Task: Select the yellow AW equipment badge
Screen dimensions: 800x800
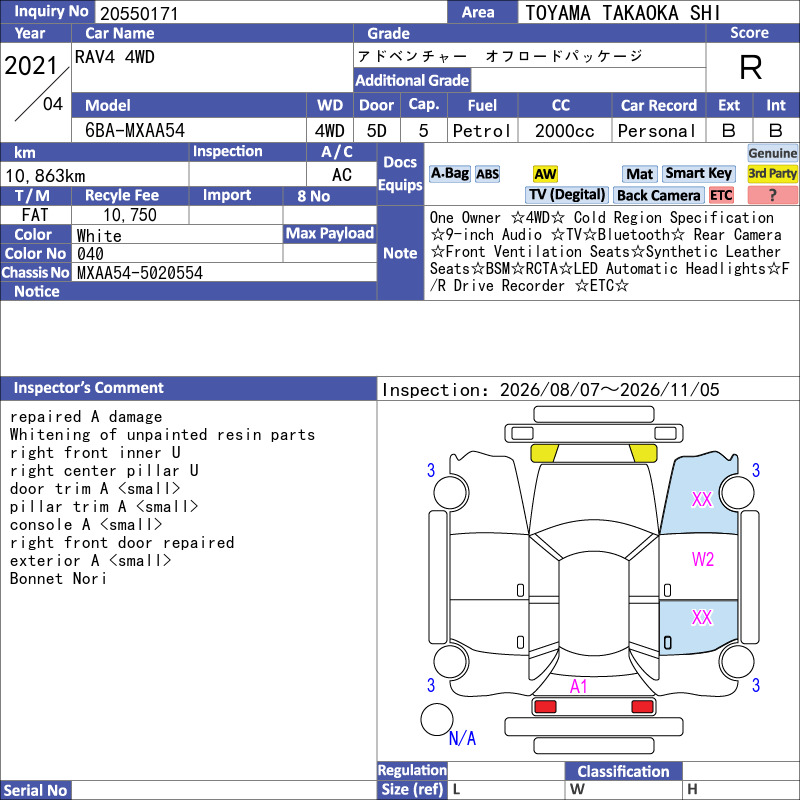Action: [545, 174]
